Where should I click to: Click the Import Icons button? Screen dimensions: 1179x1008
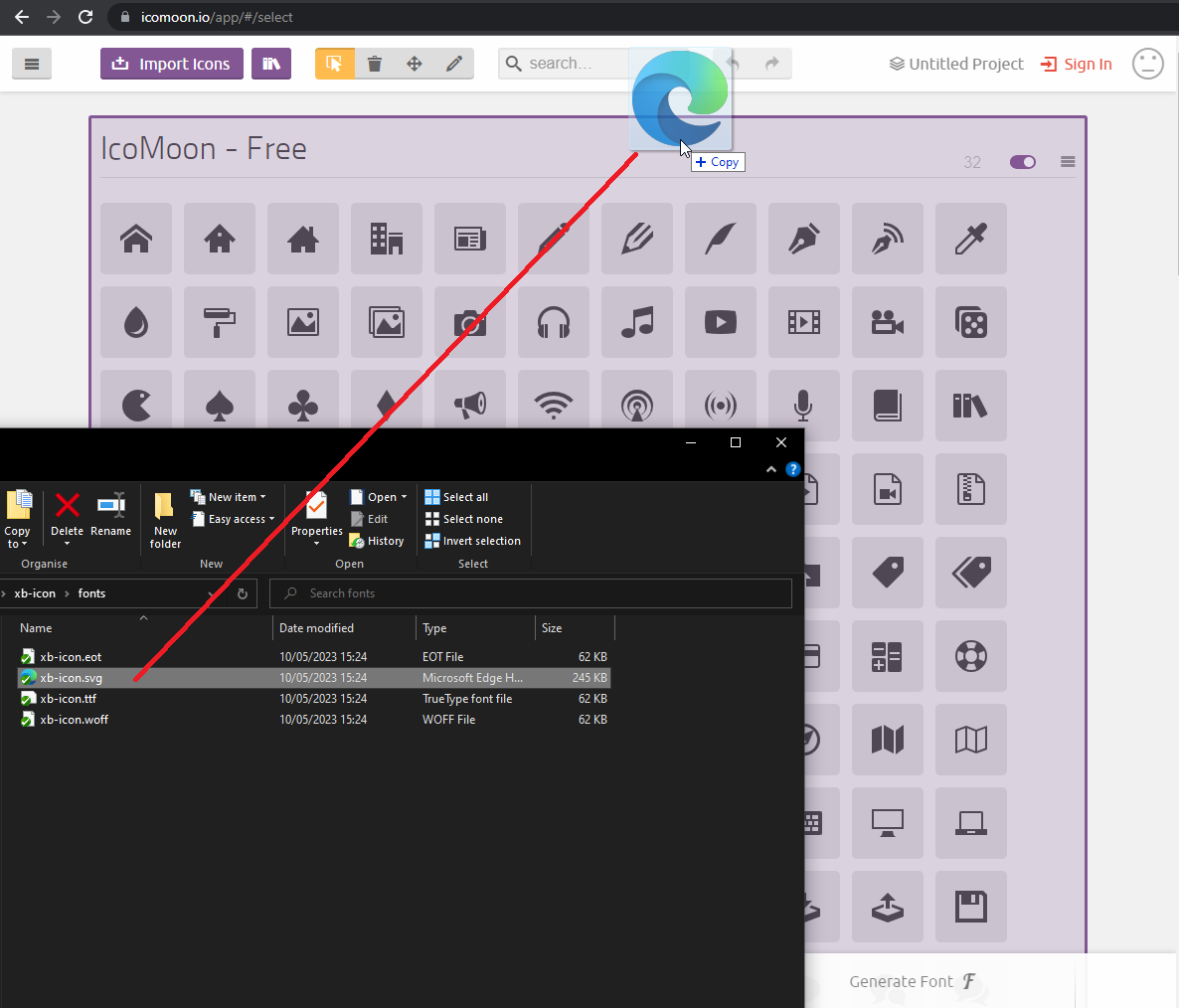click(x=171, y=64)
